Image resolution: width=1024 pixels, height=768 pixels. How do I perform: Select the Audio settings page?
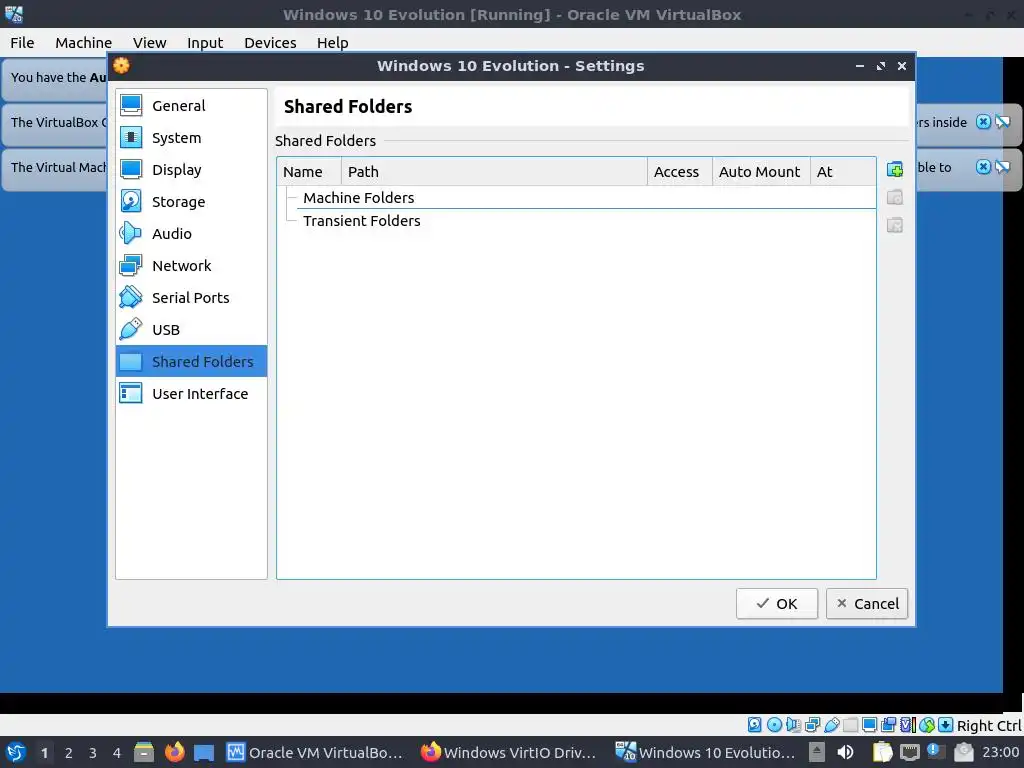point(191,234)
